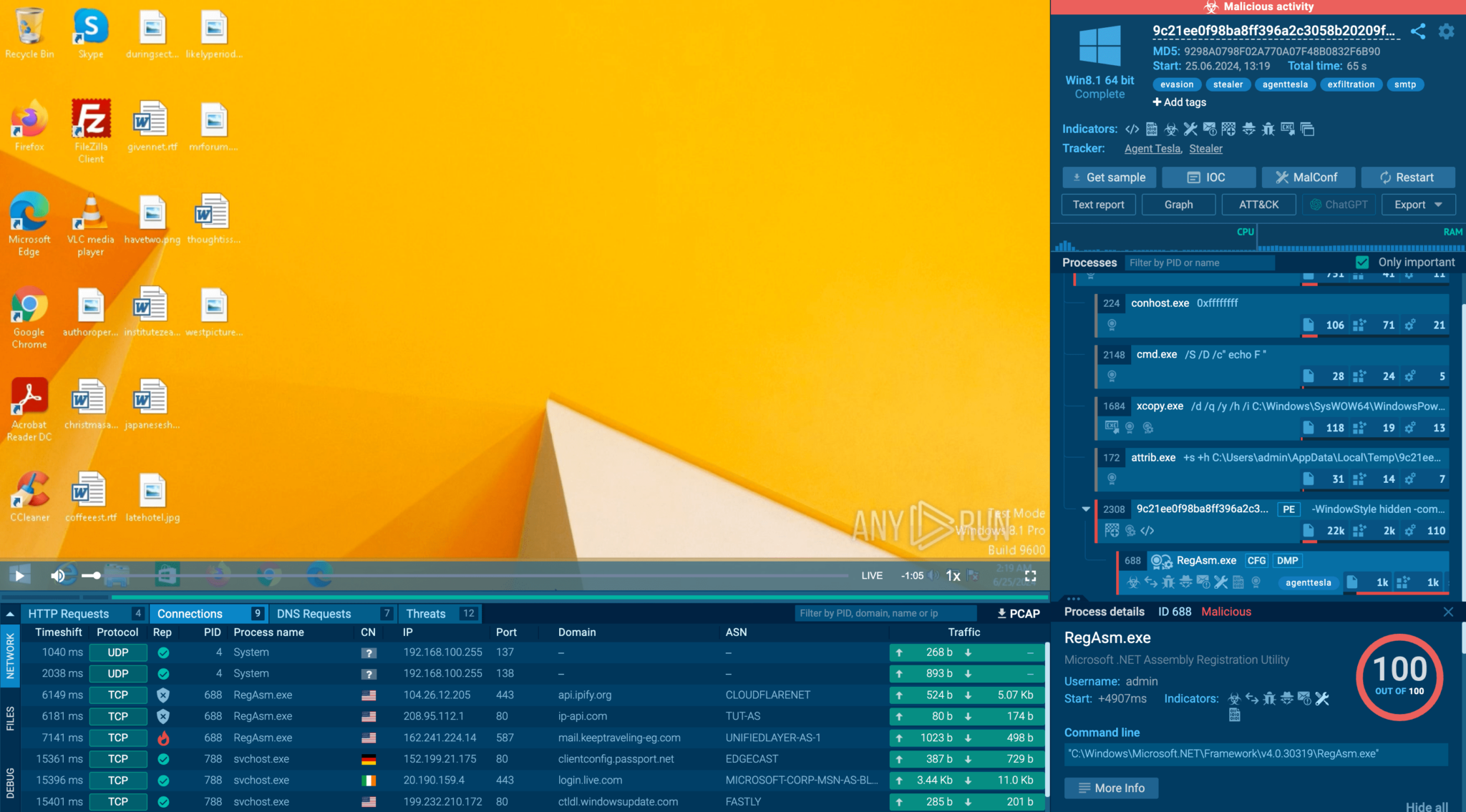Switch to the Threats tab
The height and width of the screenshot is (812, 1466).
coord(426,614)
